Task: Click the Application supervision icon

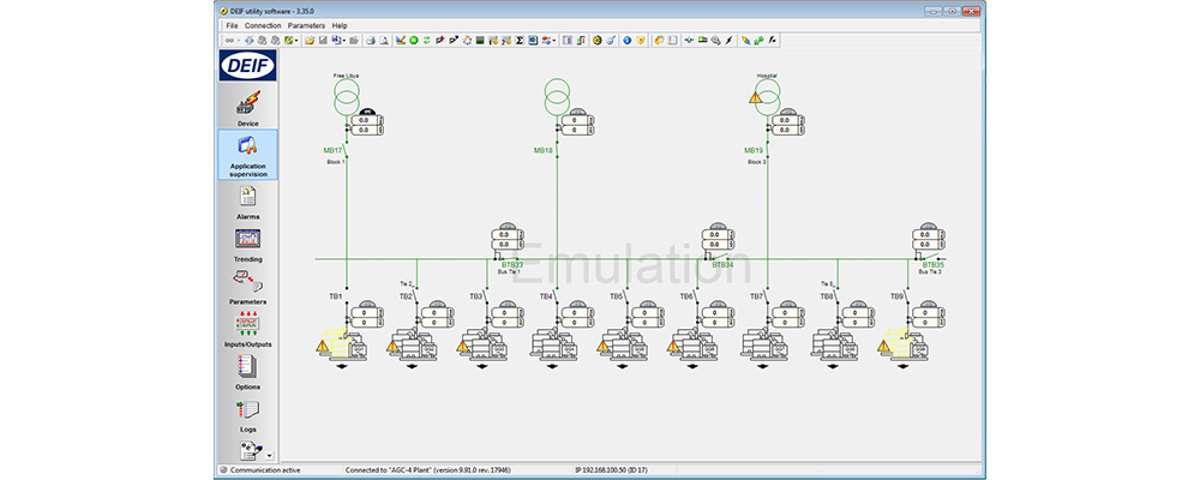Action: coord(247,146)
